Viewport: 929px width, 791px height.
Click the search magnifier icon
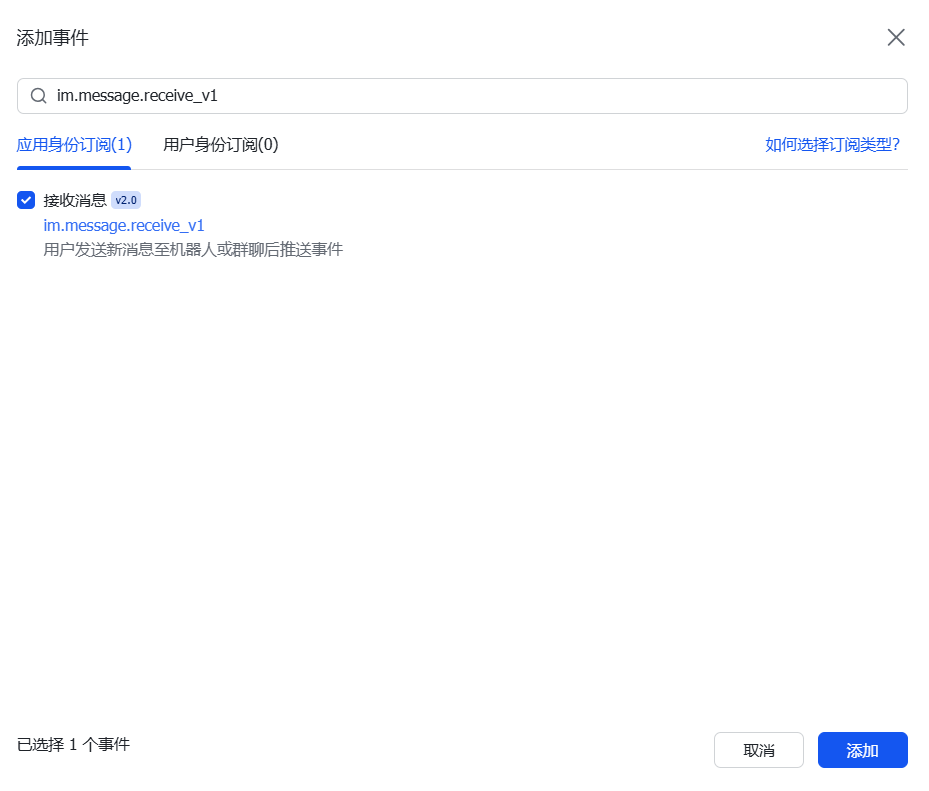tap(39, 95)
